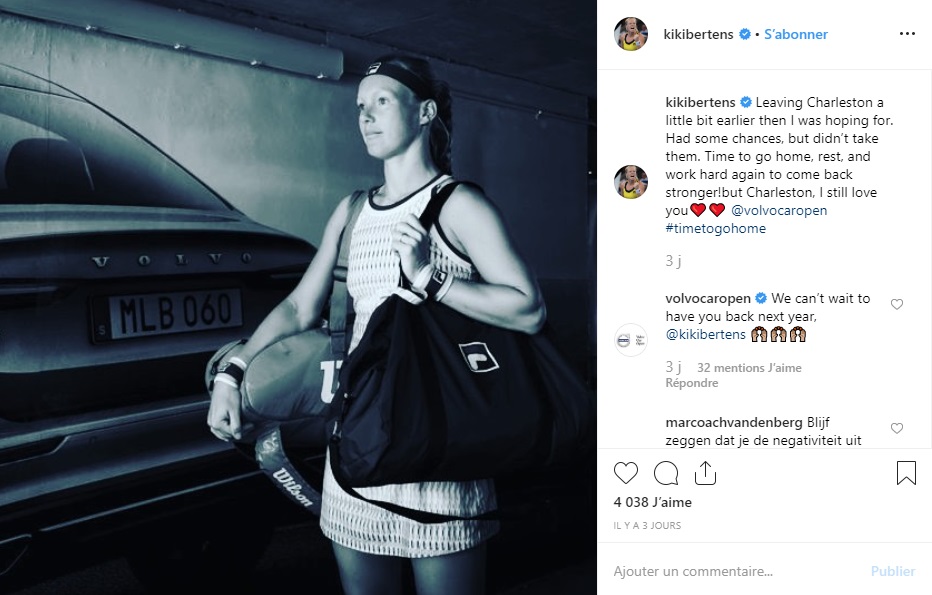Like the marcoachvandenberg comment
The width and height of the screenshot is (932, 595).
pos(897,428)
